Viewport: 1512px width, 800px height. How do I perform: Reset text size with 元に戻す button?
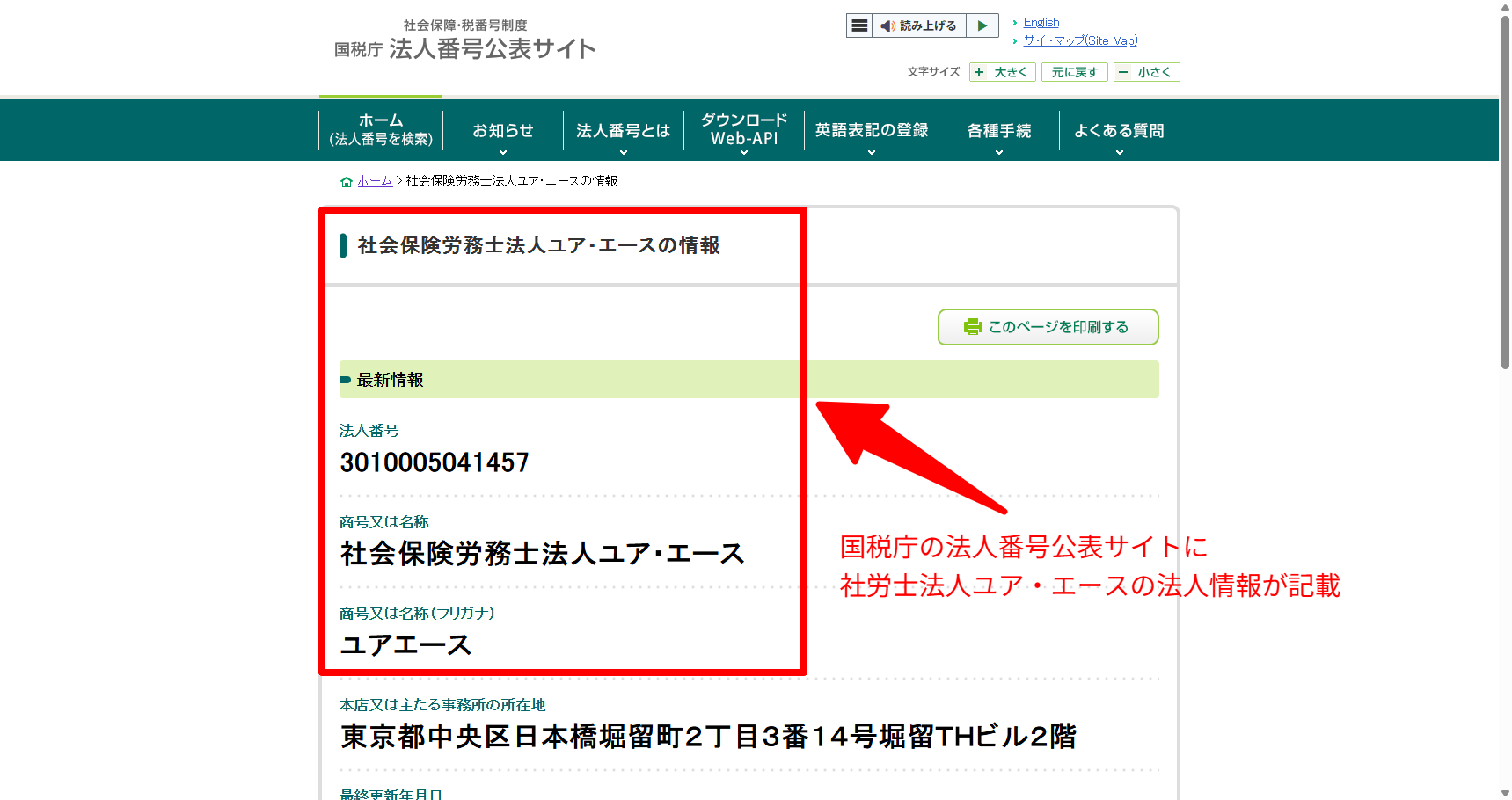[1075, 72]
